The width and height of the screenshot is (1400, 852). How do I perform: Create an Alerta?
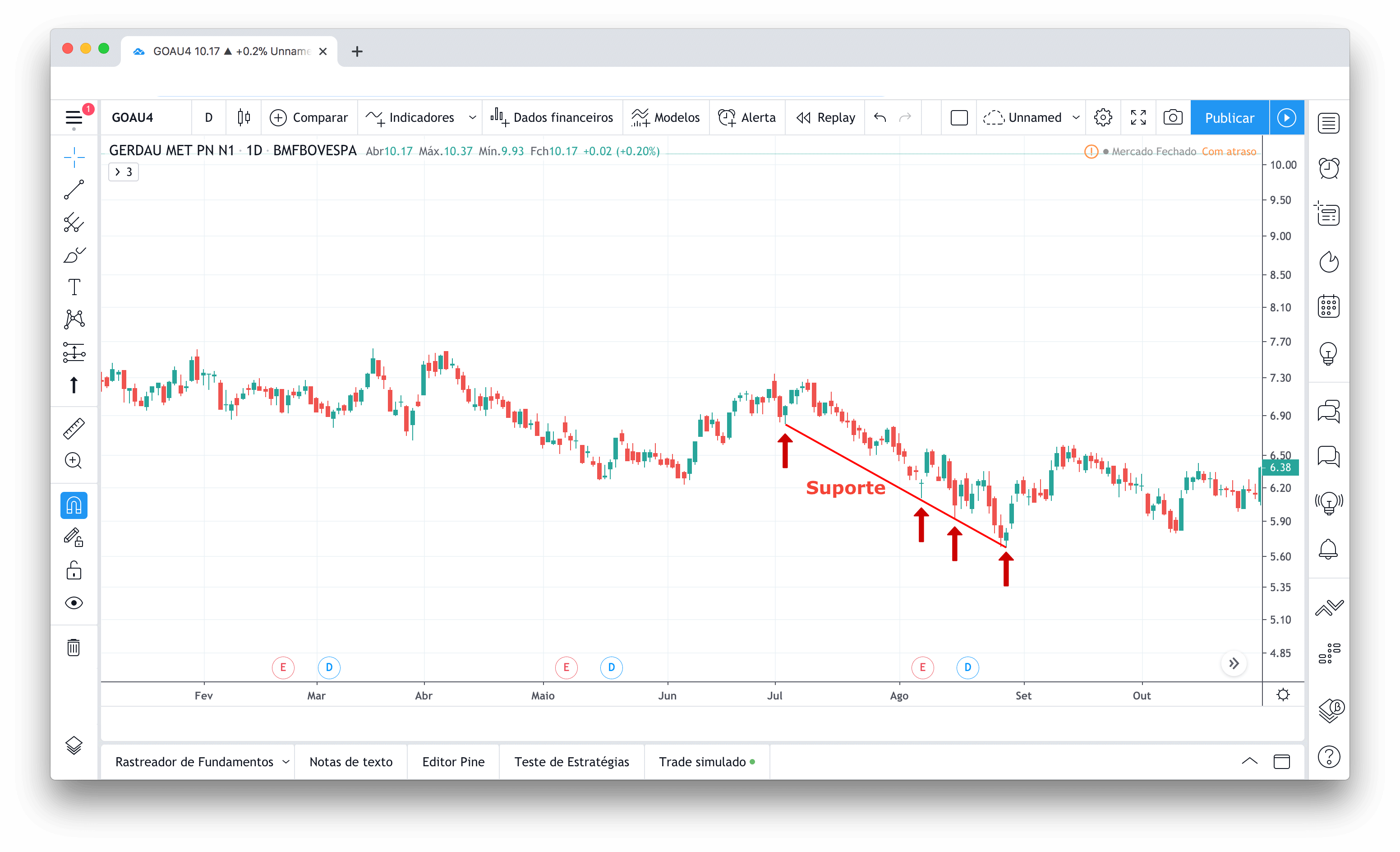point(747,118)
